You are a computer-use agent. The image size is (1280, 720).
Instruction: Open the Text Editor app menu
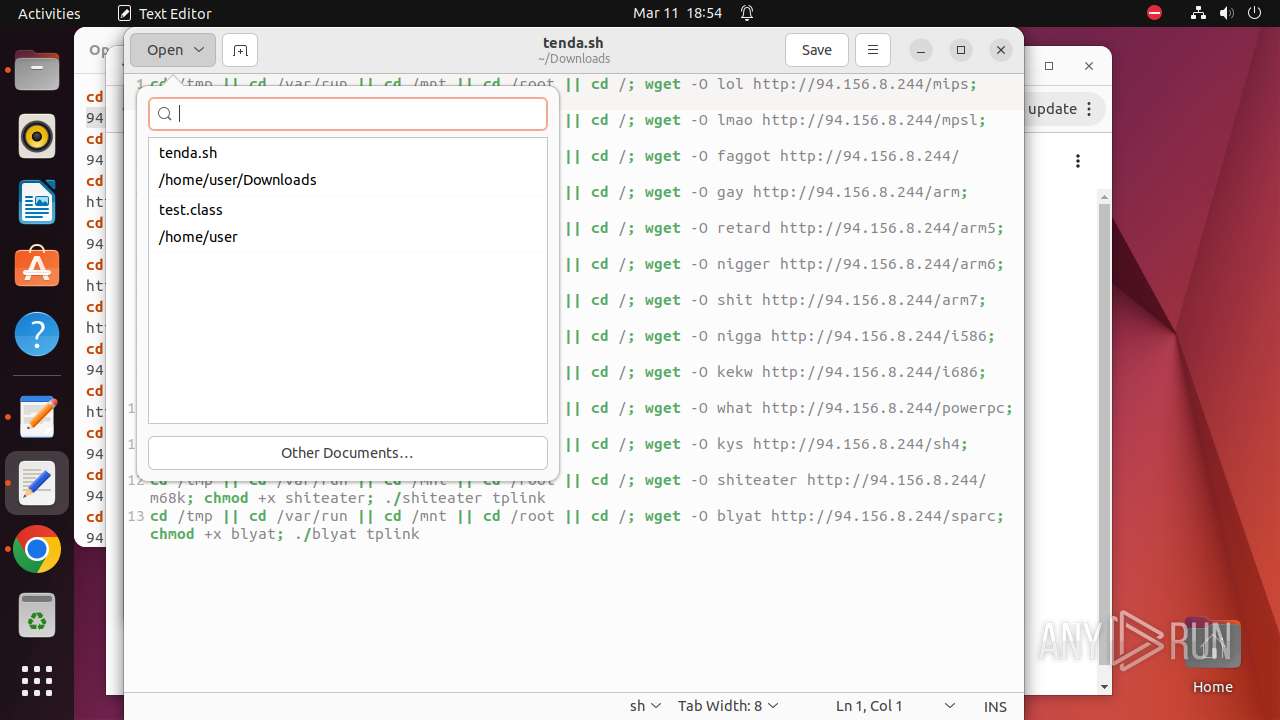click(164, 13)
